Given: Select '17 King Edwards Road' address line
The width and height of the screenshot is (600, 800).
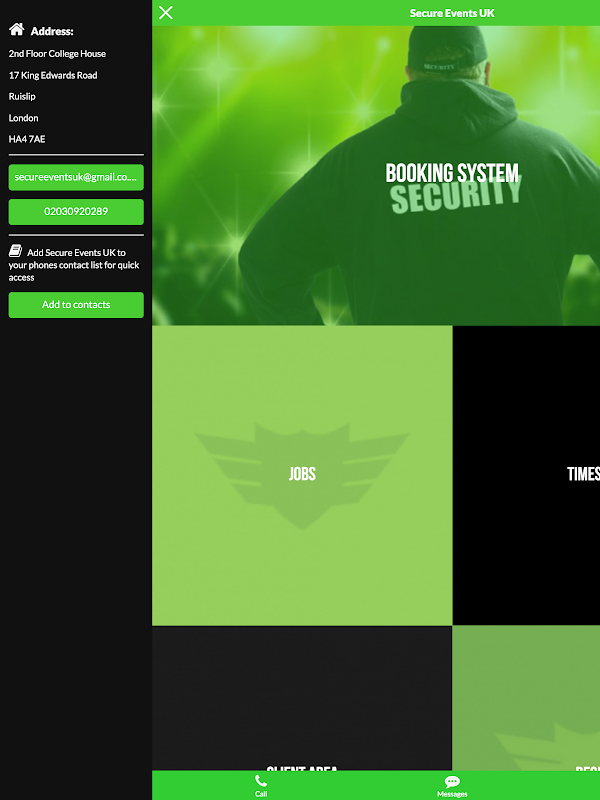Looking at the screenshot, I should click(53, 76).
